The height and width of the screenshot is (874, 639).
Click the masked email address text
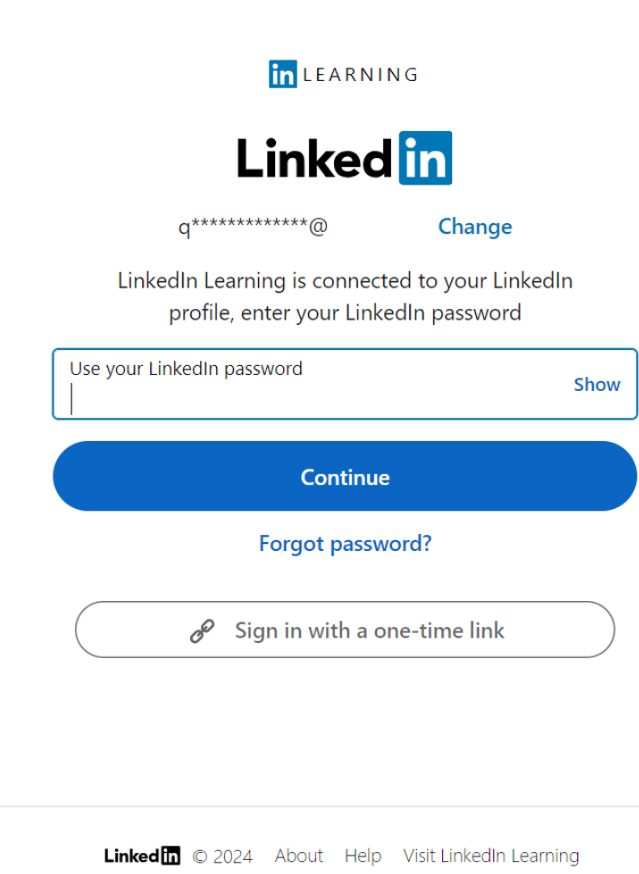pos(253,227)
